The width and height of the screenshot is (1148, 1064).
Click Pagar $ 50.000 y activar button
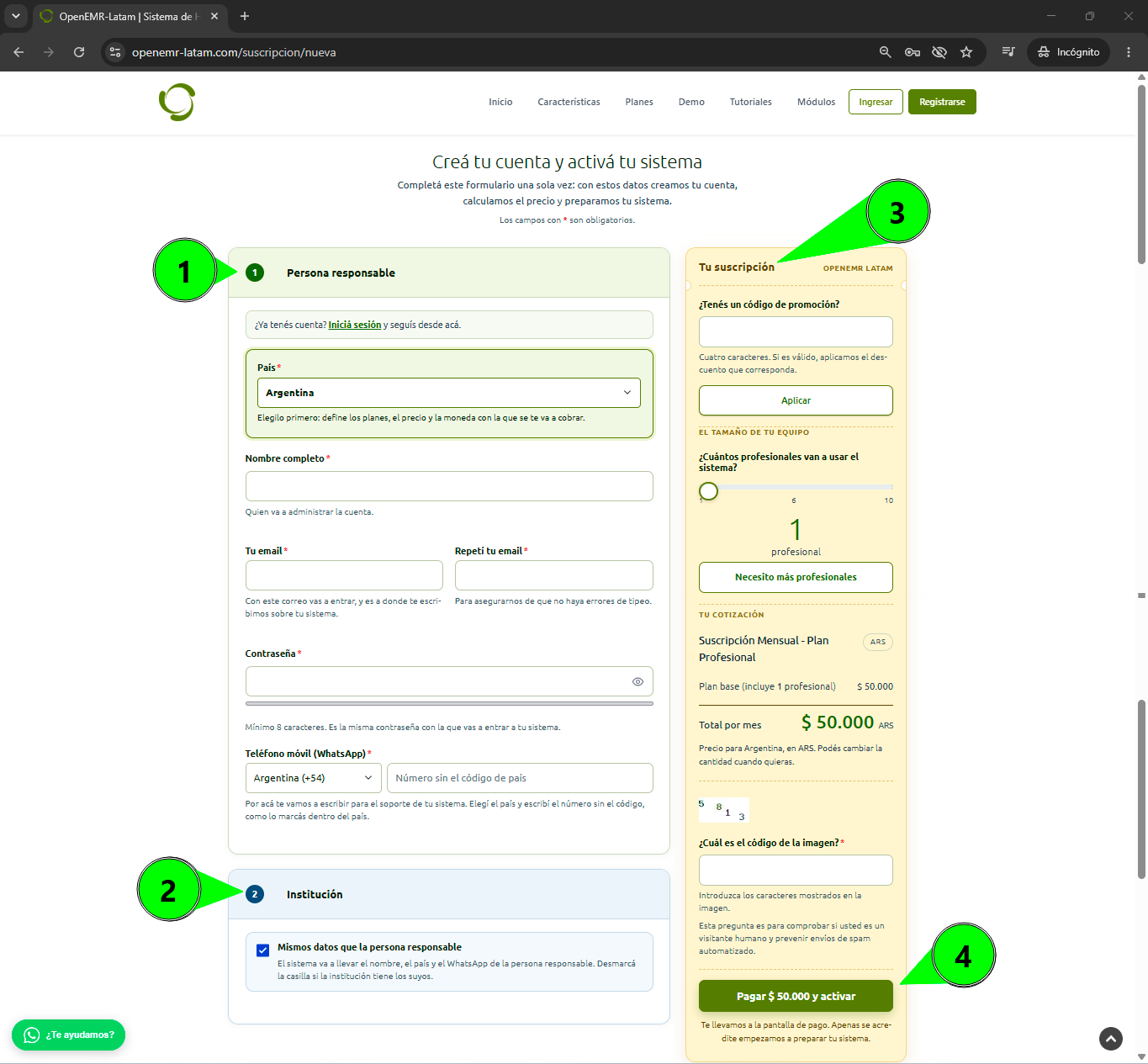(x=796, y=996)
